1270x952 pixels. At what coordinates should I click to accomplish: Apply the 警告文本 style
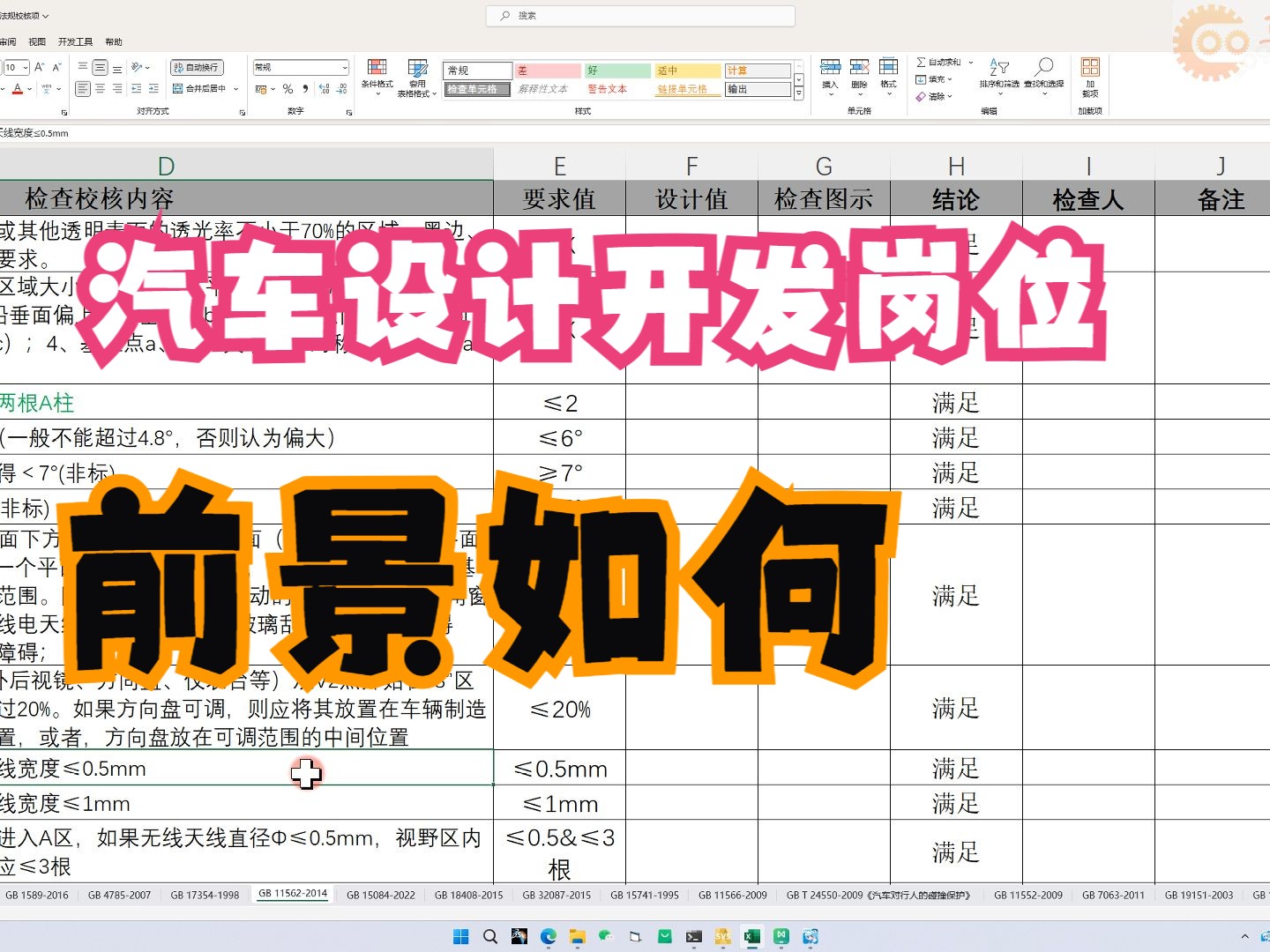617,89
